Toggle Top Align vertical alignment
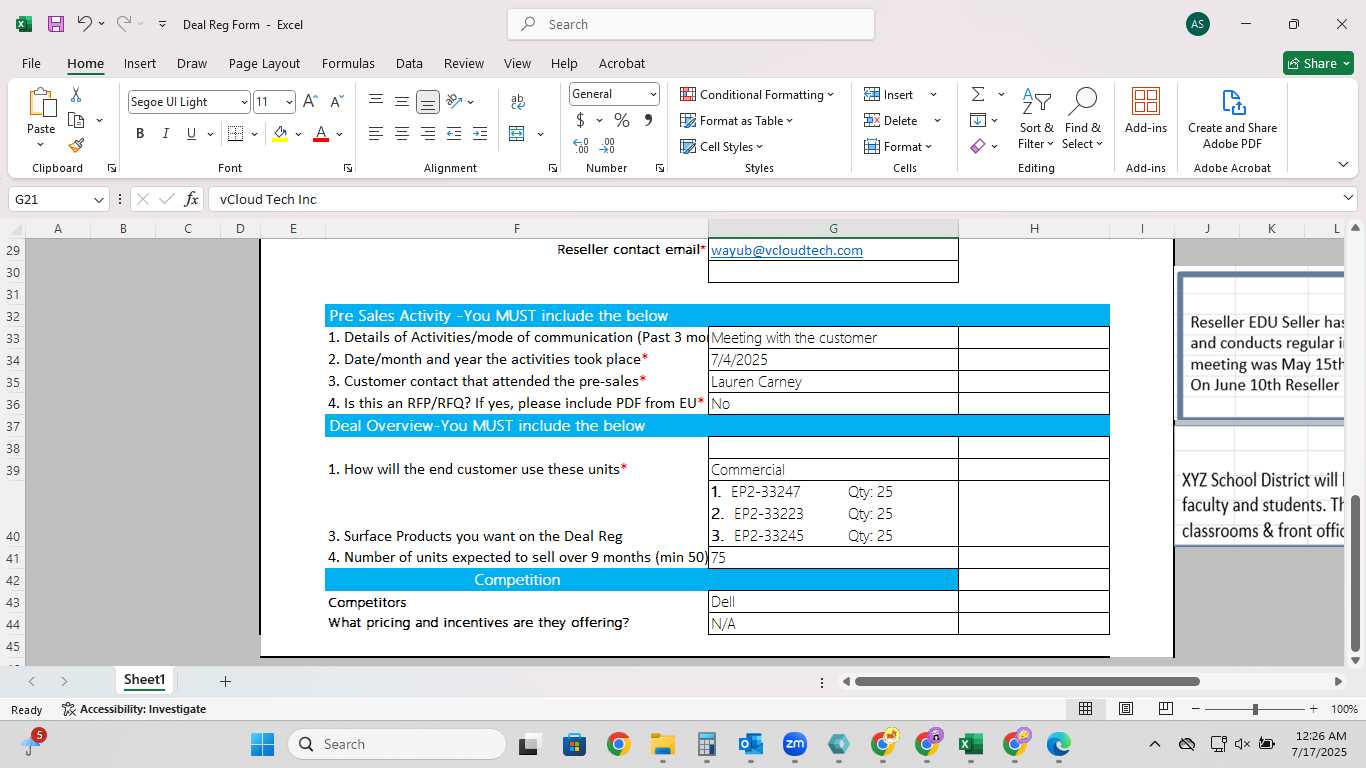This screenshot has height=768, width=1366. point(376,101)
